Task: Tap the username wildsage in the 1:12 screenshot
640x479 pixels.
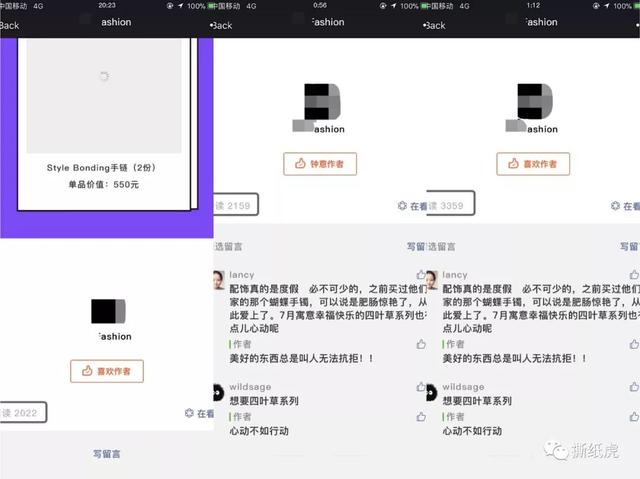Action: click(x=463, y=387)
